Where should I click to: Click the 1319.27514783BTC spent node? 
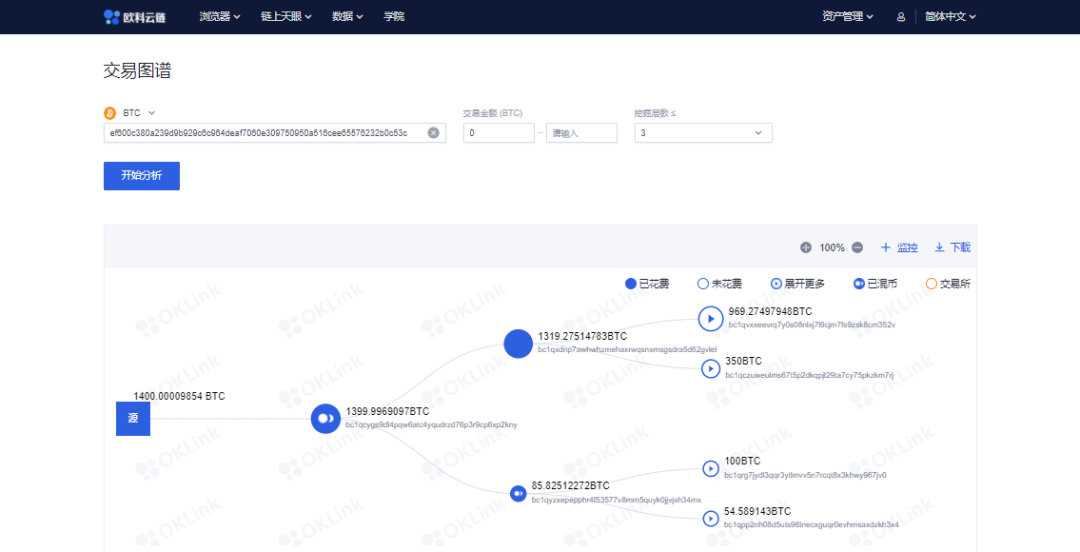[518, 343]
